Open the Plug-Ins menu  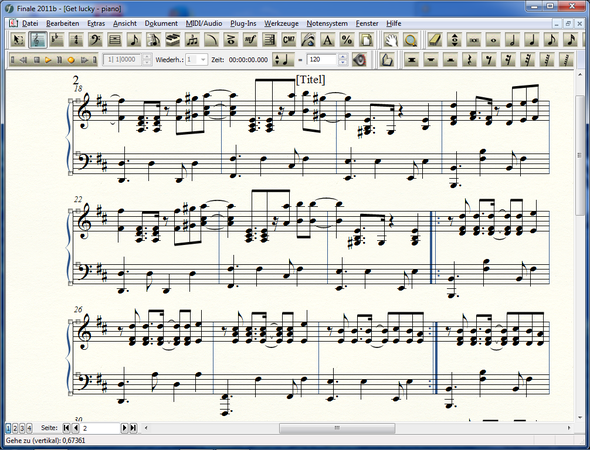click(x=243, y=23)
